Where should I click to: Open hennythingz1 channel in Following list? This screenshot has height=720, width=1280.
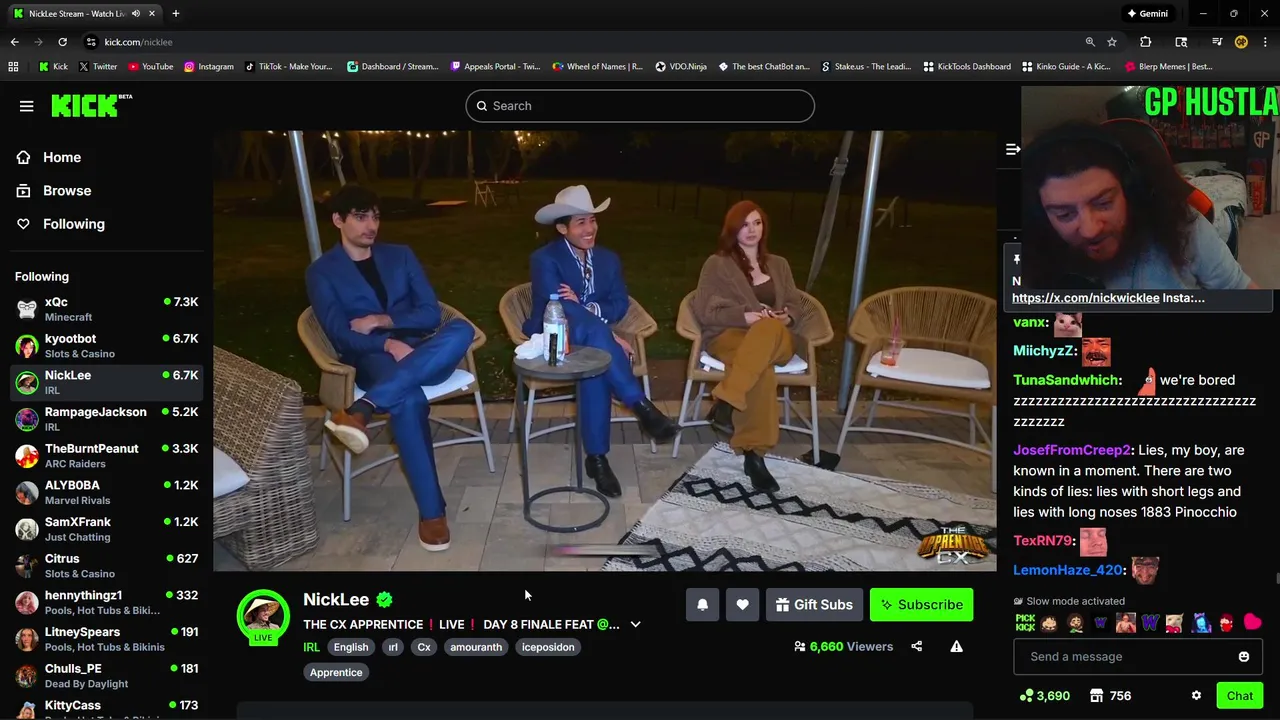106,602
